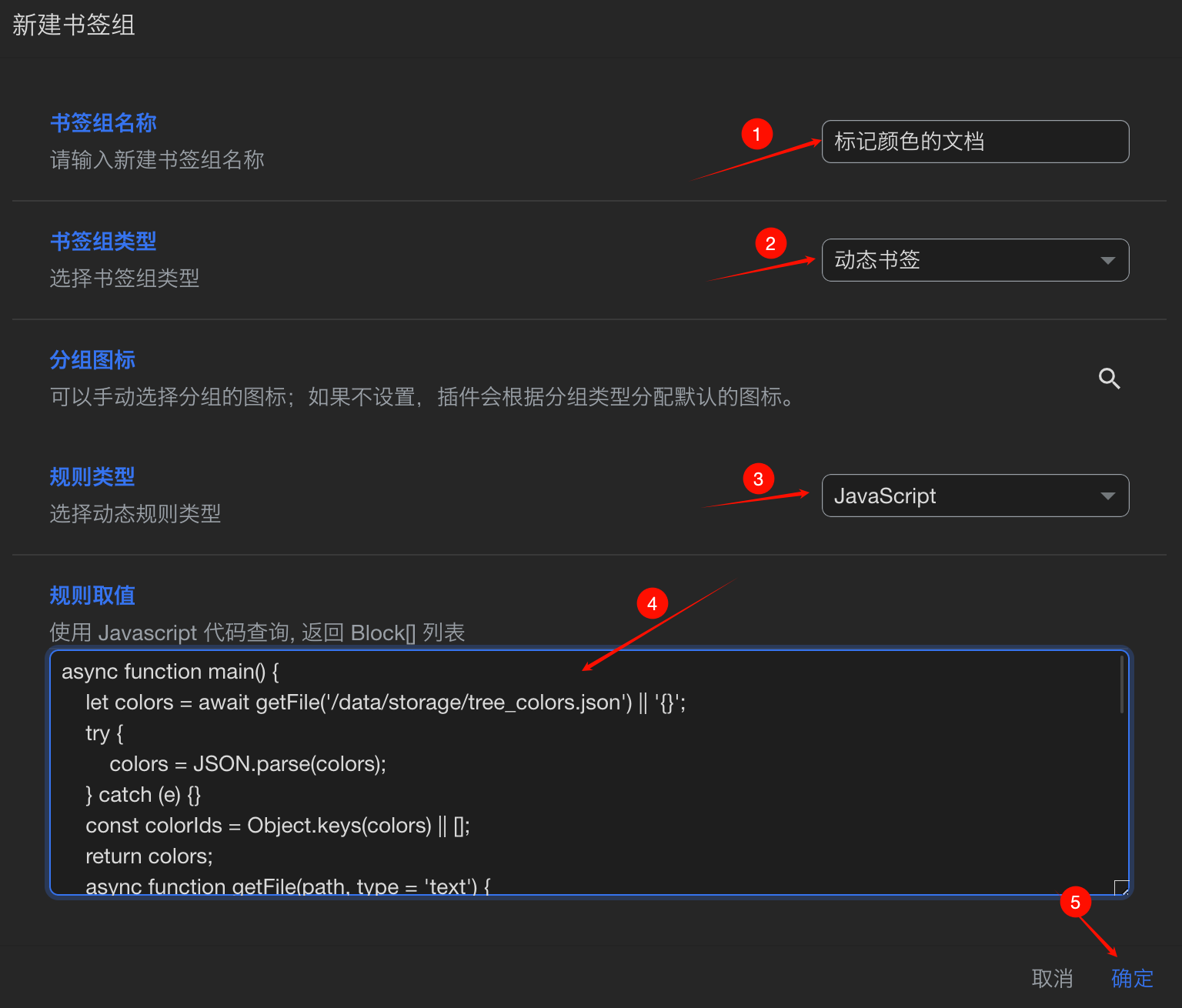Click the 规则类型 label
Image resolution: width=1182 pixels, height=1008 pixels.
pos(92,477)
